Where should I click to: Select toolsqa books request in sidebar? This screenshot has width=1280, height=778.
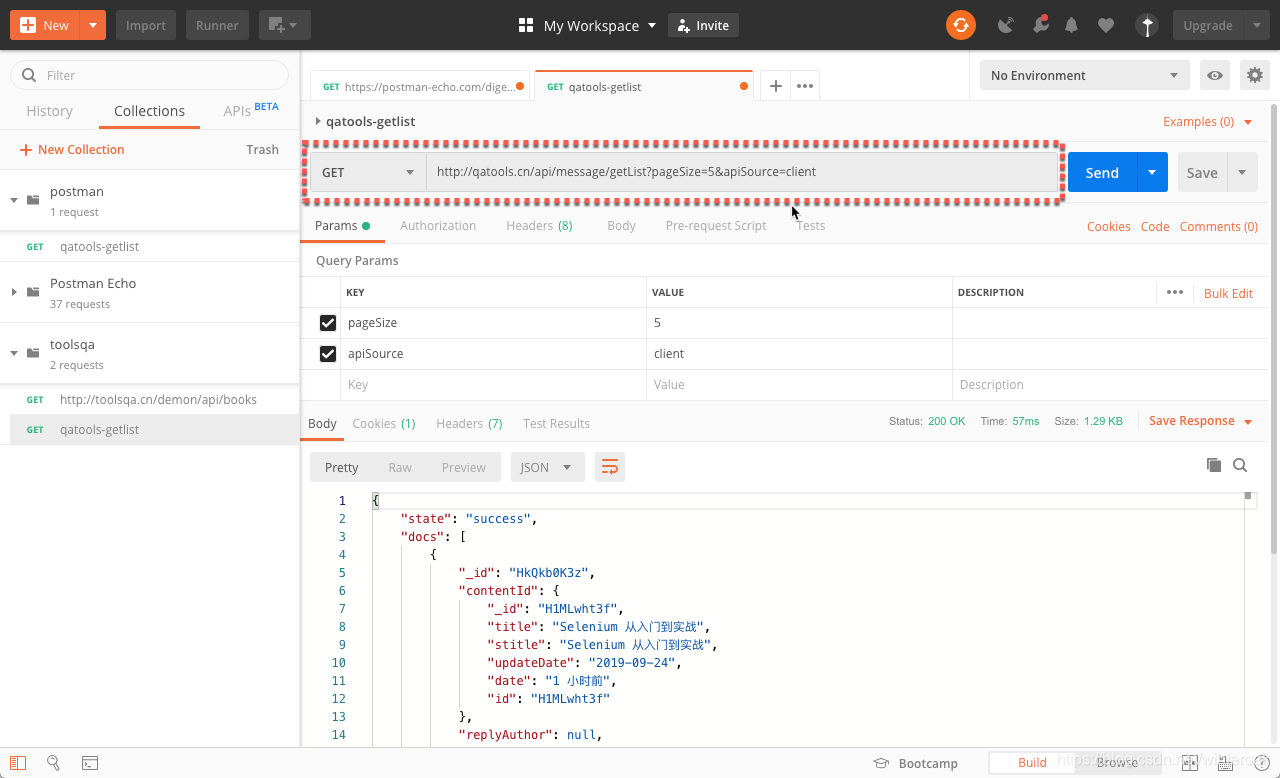click(x=150, y=399)
